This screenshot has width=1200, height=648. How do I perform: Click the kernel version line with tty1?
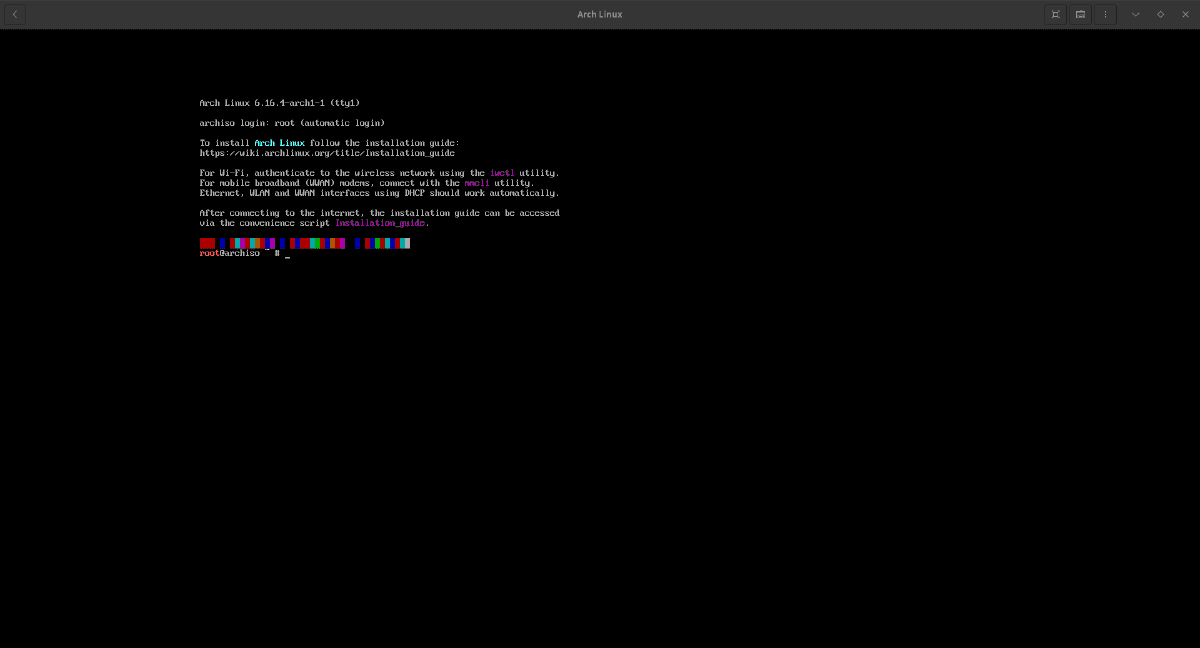279,103
